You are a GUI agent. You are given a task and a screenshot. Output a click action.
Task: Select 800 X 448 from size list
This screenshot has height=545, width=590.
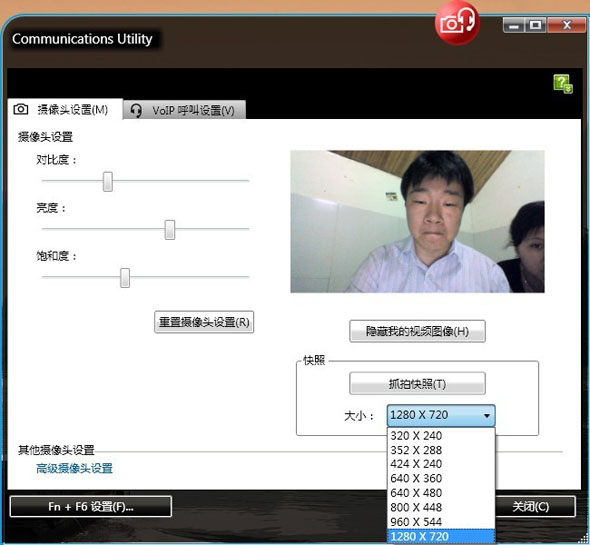point(441,507)
